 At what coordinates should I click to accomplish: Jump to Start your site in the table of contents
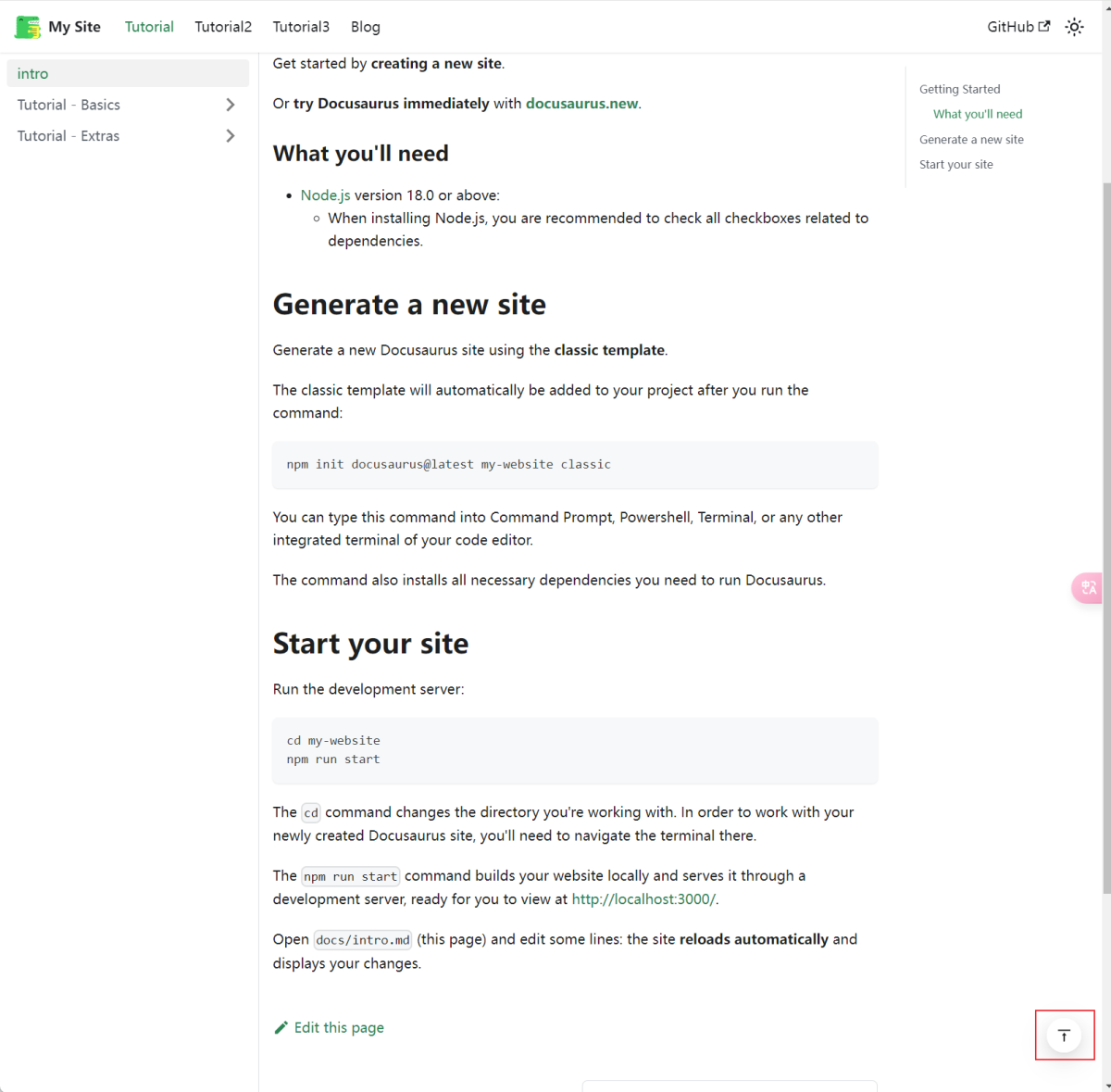pos(956,165)
